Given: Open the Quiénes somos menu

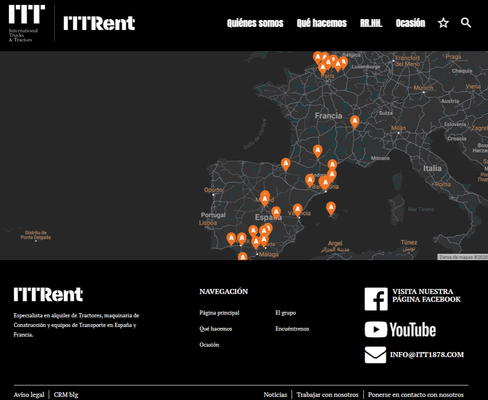Looking at the screenshot, I should (x=255, y=23).
